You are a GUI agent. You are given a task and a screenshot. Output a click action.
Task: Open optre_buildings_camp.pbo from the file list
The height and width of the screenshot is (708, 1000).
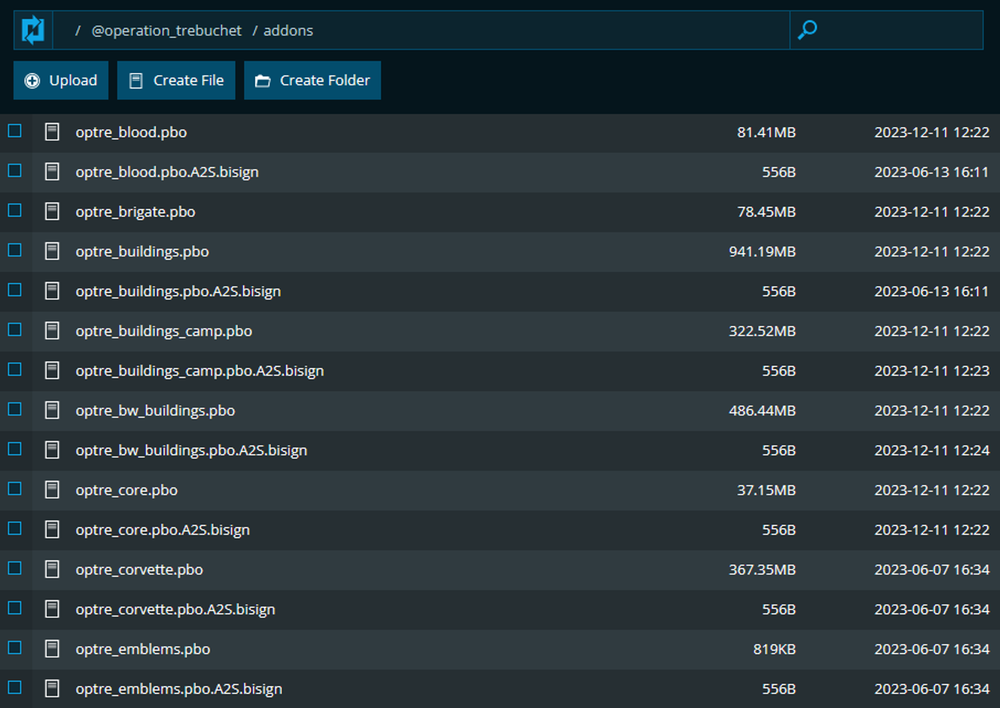click(x=163, y=330)
